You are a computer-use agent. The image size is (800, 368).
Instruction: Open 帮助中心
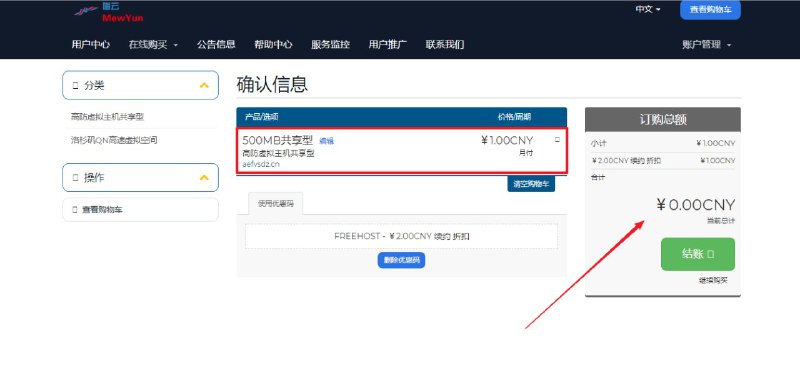tap(273, 44)
